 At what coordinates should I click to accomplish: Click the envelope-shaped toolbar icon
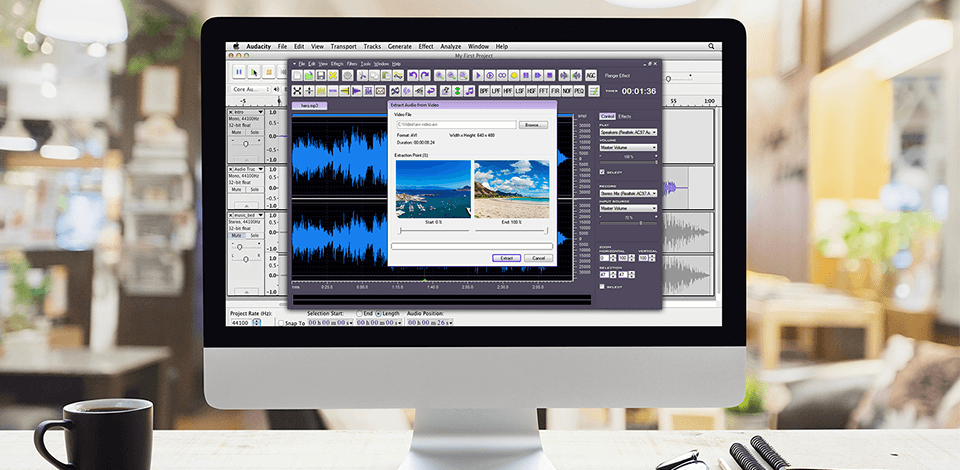(x=380, y=91)
